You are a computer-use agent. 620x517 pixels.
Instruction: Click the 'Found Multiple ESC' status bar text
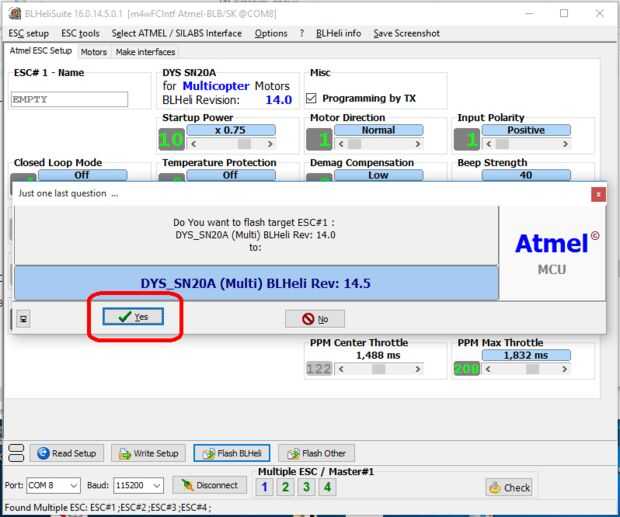[x=108, y=508]
